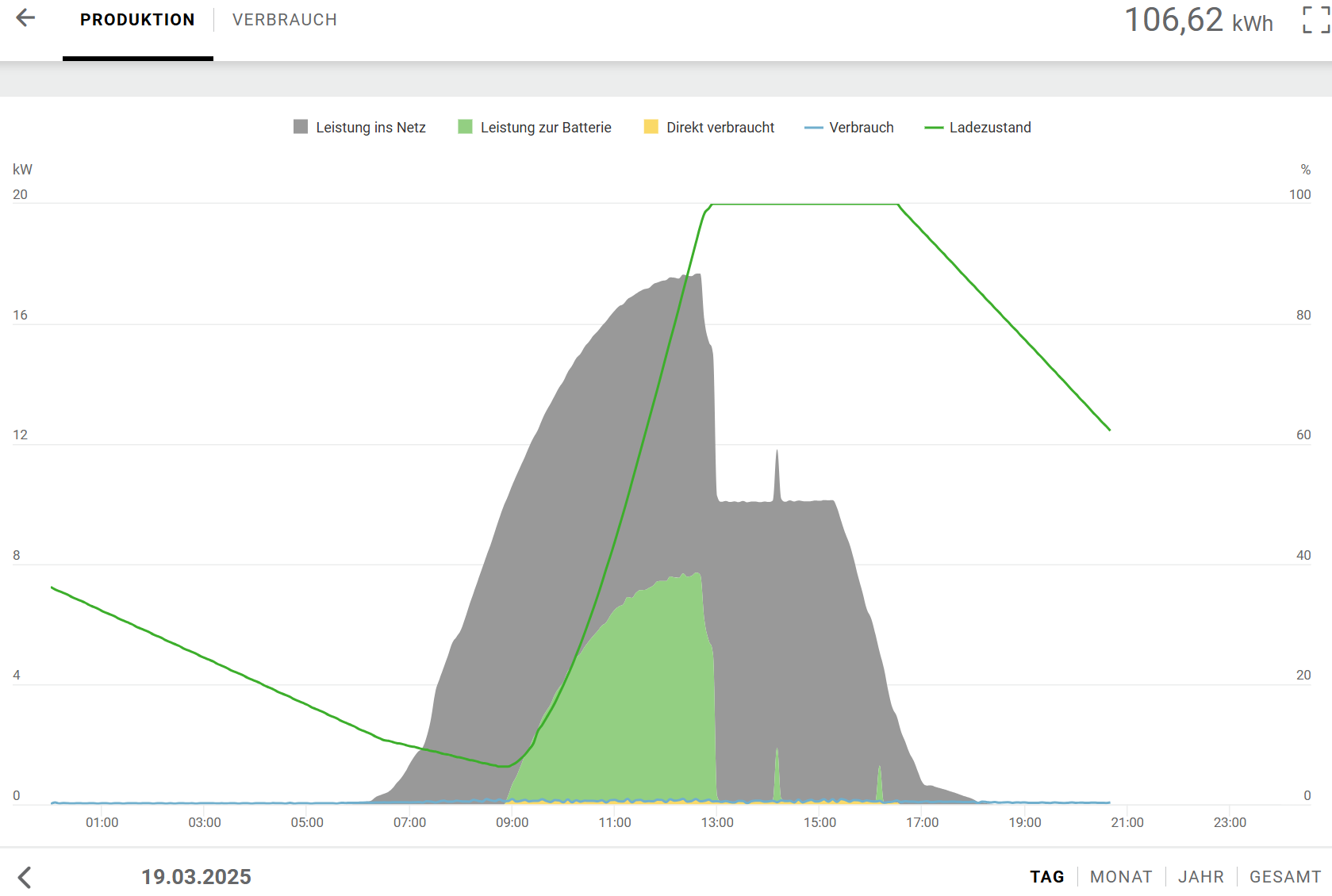1332x896 pixels.
Task: Click the gray Leistung ins Netz legend square
Action: (x=301, y=127)
